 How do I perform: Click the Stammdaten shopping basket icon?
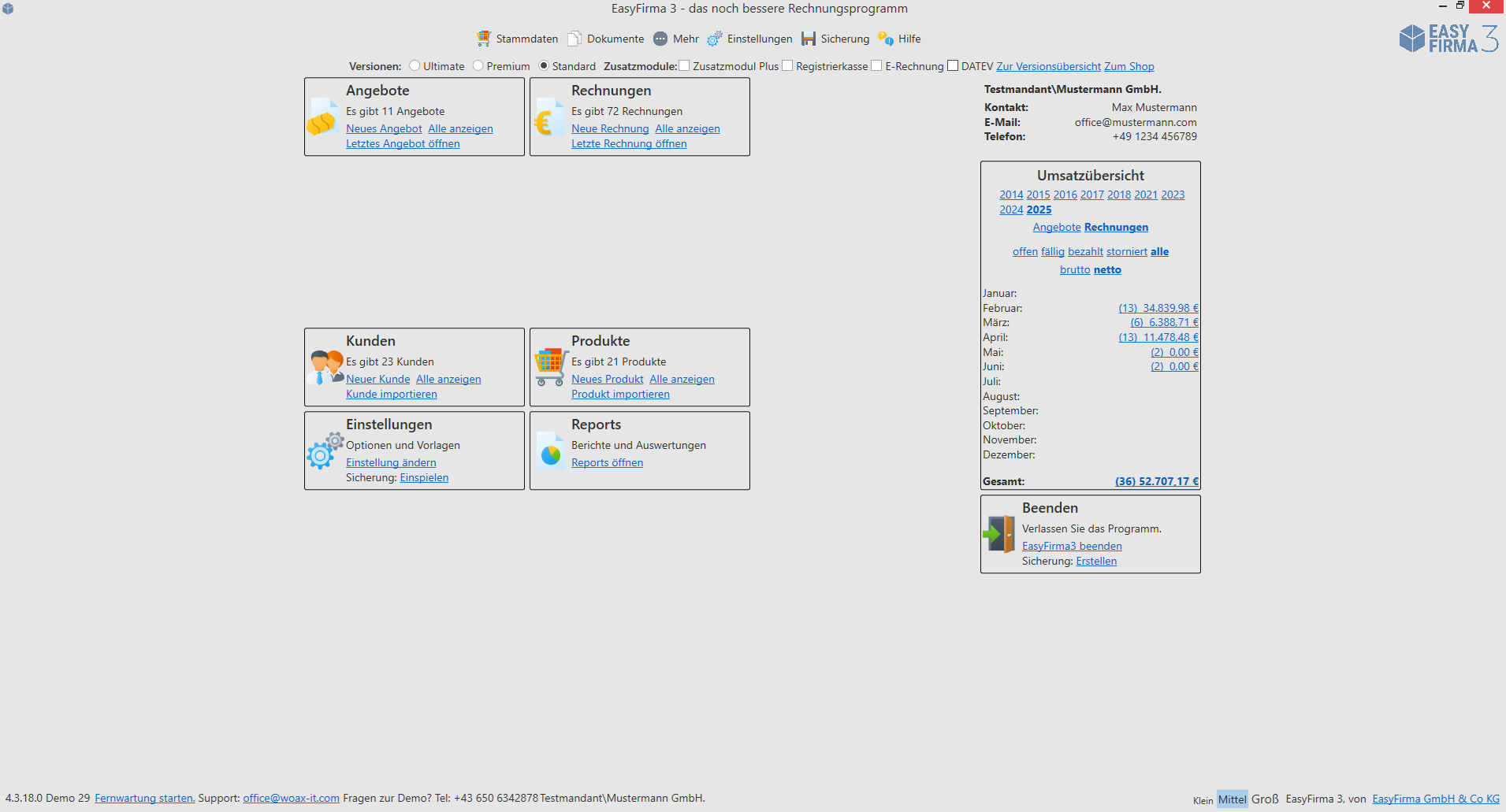(483, 39)
